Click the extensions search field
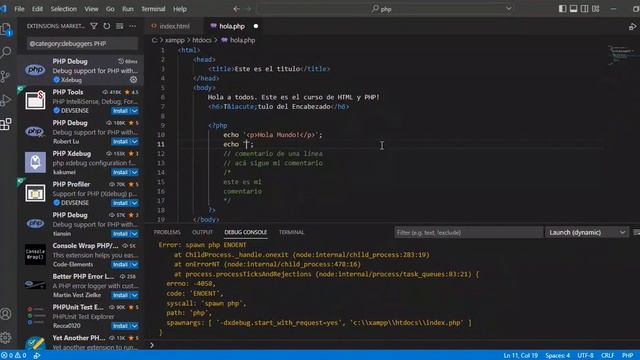The height and width of the screenshot is (360, 640). point(82,43)
